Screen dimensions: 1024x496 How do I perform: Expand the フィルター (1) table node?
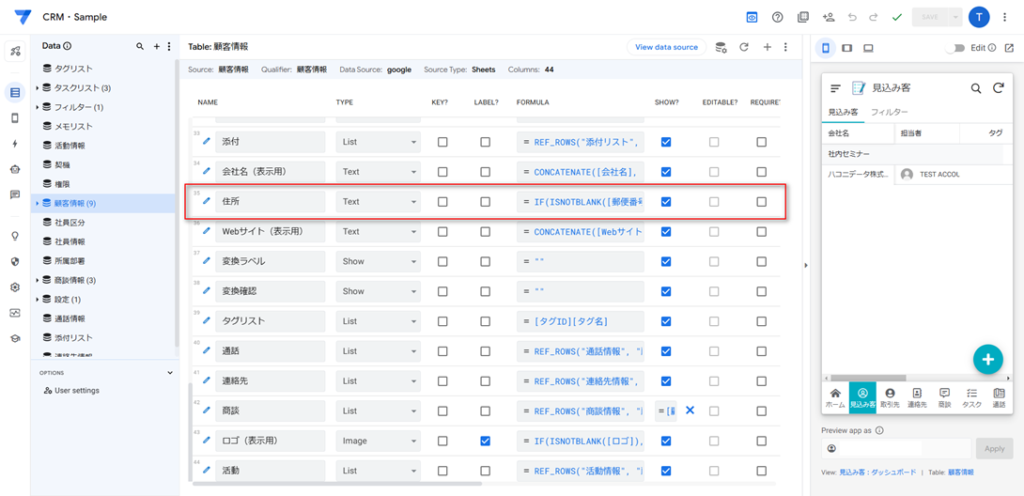coord(37,107)
